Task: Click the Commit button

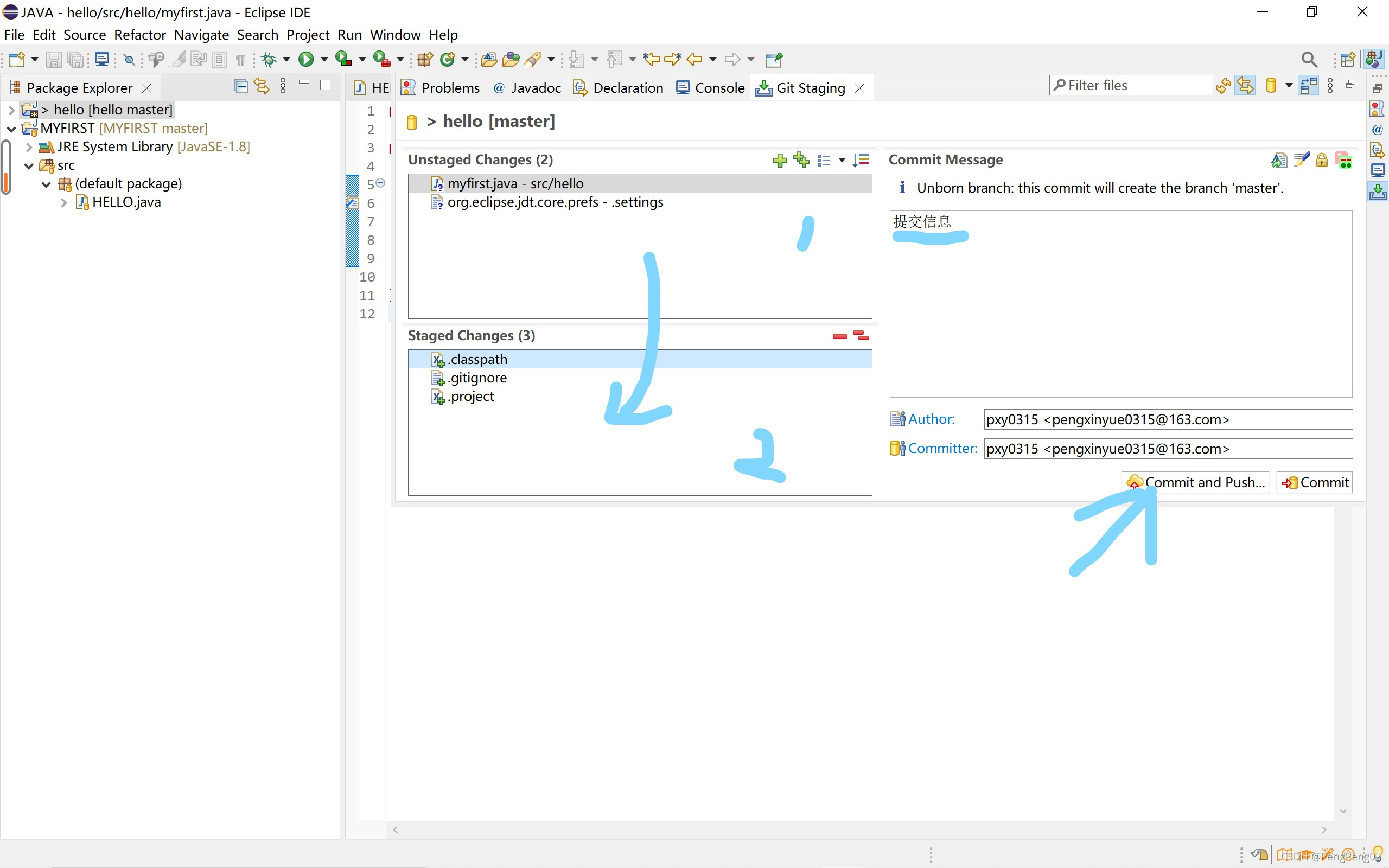Action: [x=1314, y=482]
